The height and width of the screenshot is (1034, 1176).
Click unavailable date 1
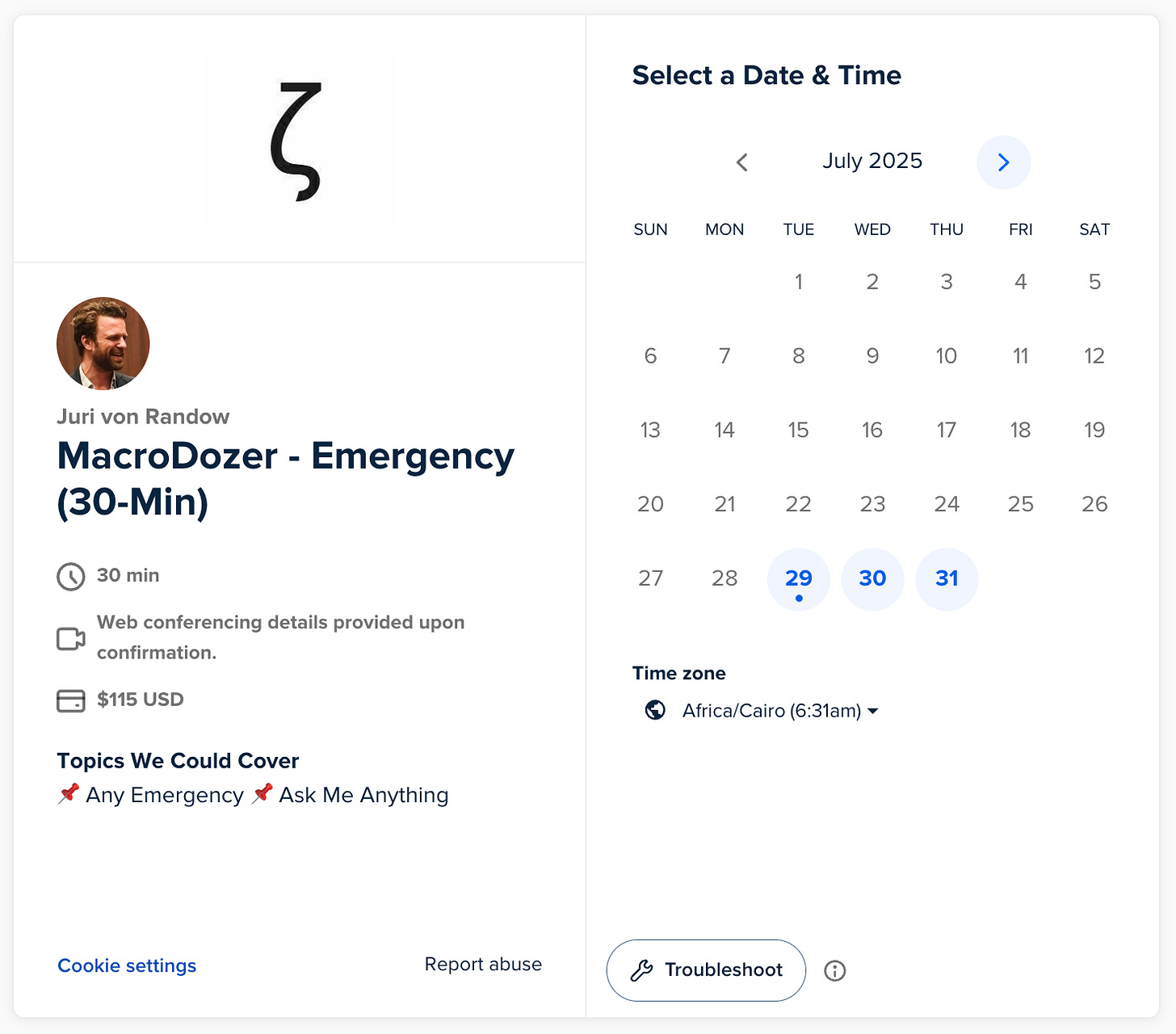pyautogui.click(x=799, y=282)
